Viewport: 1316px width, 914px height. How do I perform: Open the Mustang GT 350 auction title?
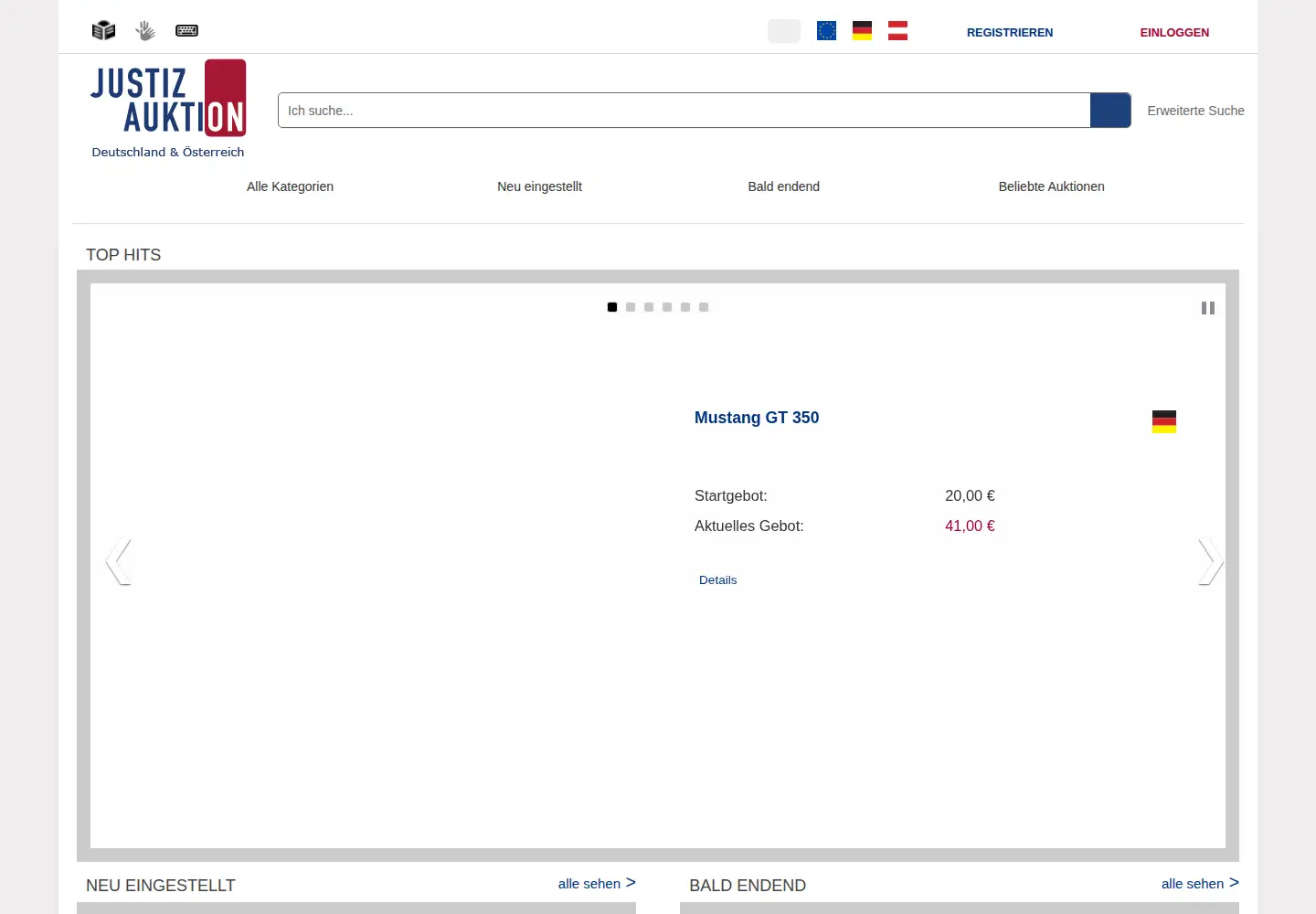pyautogui.click(x=757, y=418)
